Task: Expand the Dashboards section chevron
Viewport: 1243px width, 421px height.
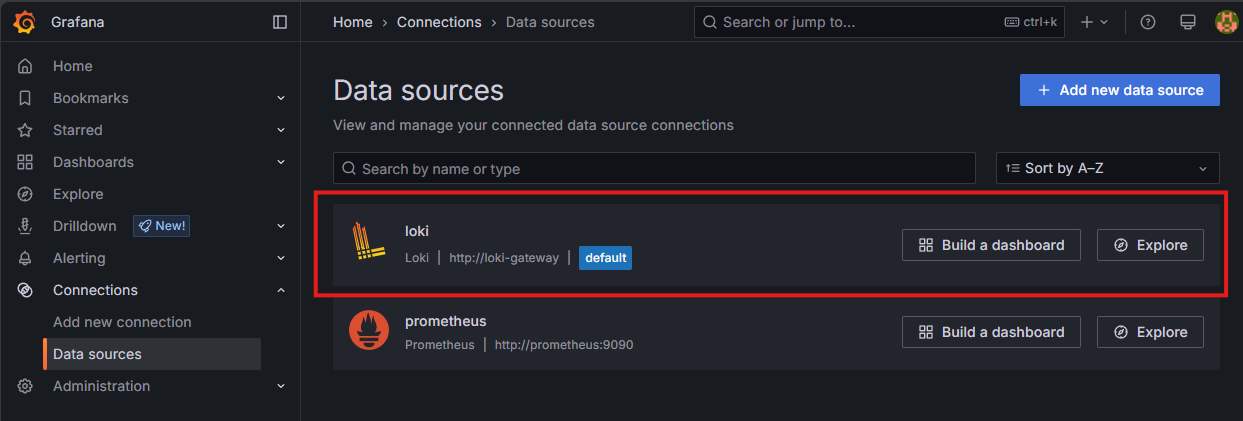Action: tap(281, 162)
